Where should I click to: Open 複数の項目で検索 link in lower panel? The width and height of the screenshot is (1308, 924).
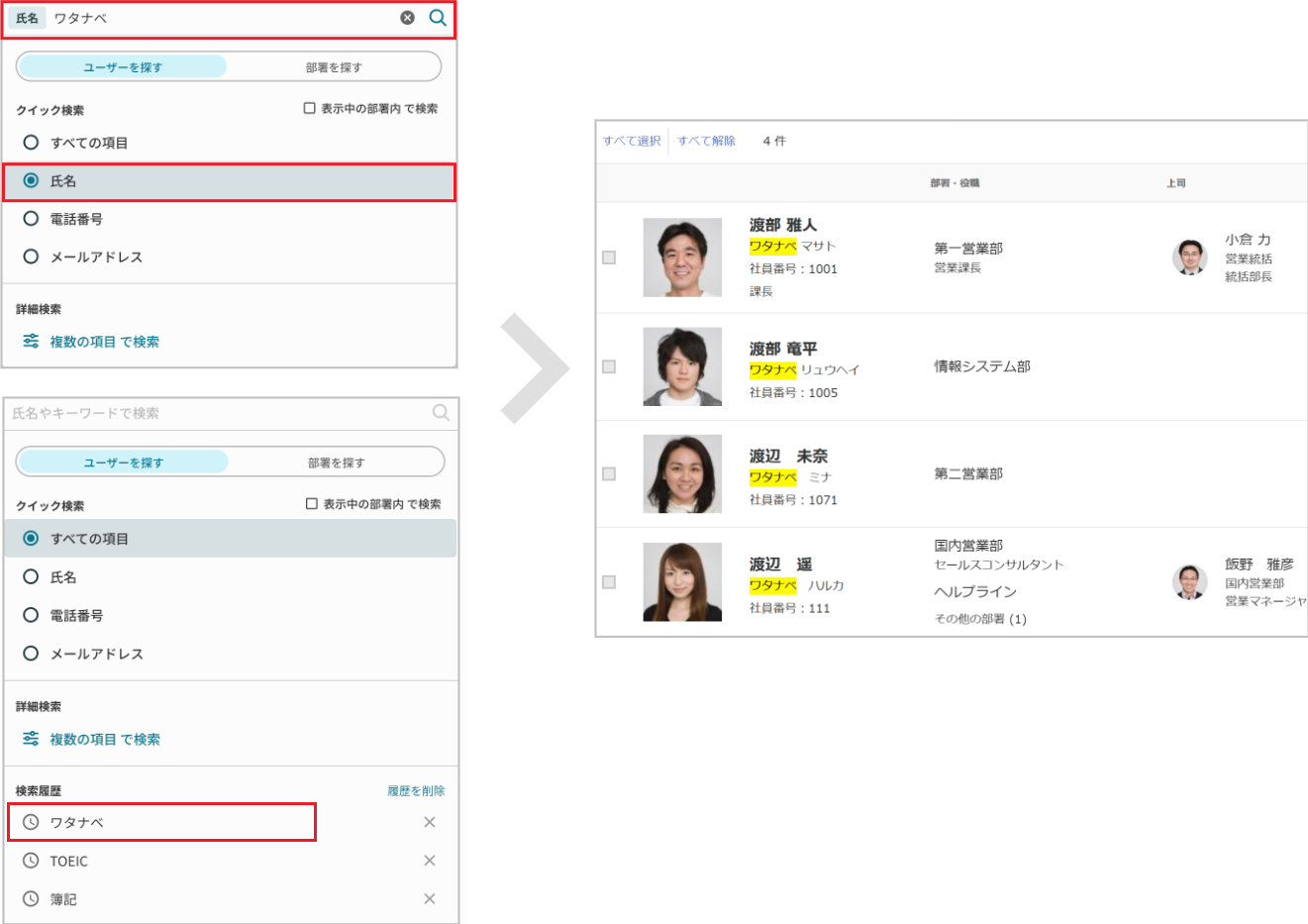pos(104,740)
